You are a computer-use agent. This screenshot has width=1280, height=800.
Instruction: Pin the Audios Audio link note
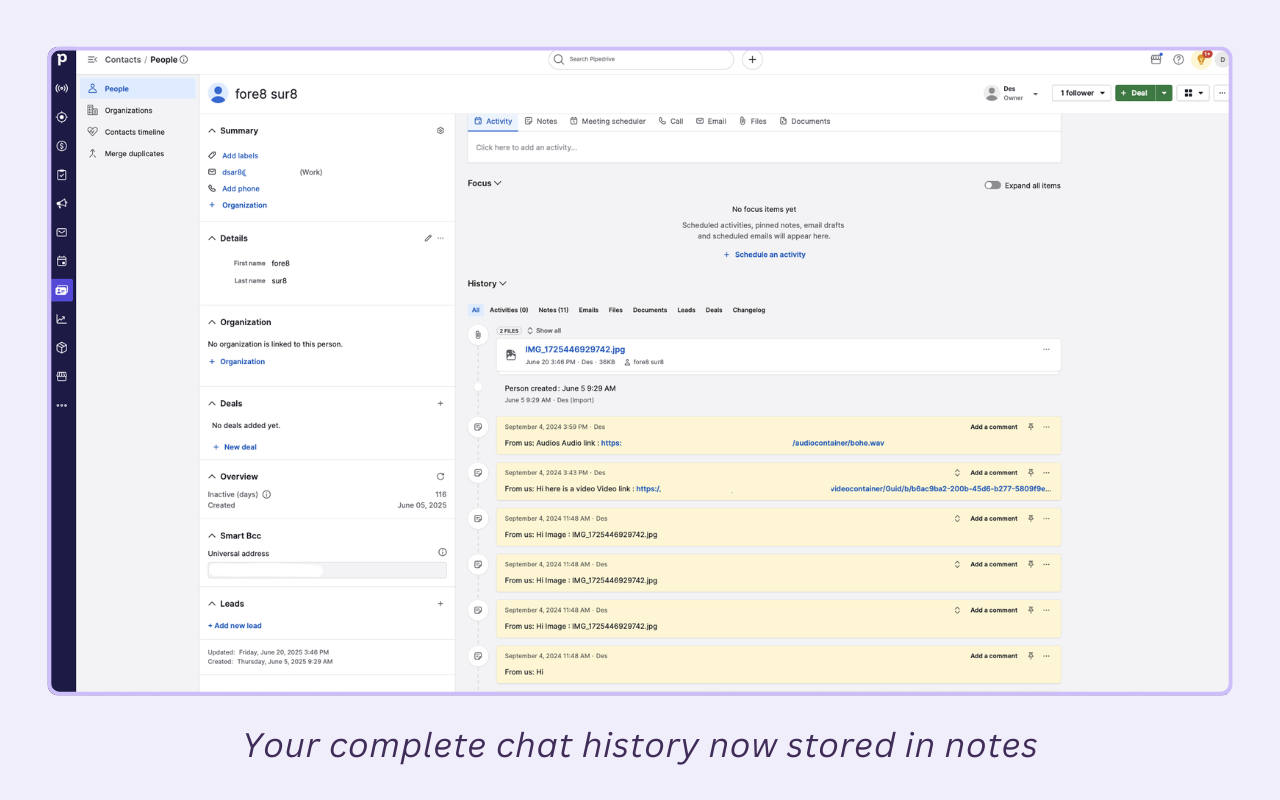click(1030, 426)
